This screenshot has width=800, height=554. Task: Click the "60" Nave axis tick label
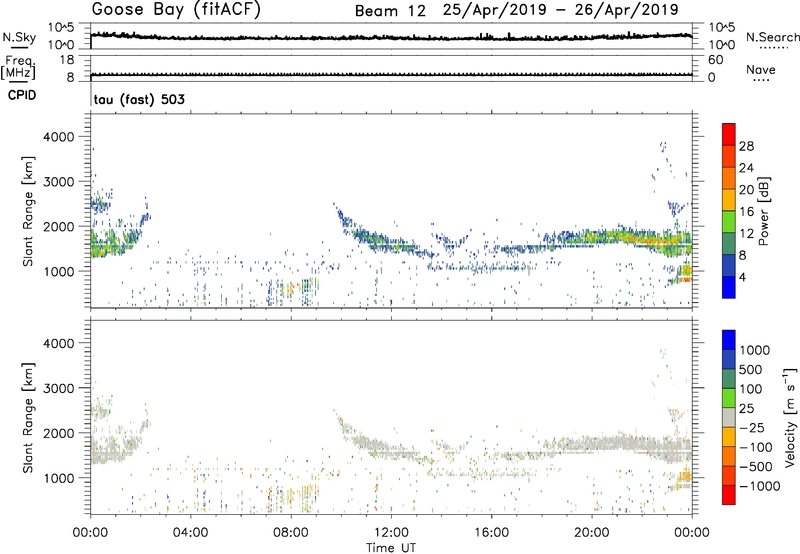(715, 60)
